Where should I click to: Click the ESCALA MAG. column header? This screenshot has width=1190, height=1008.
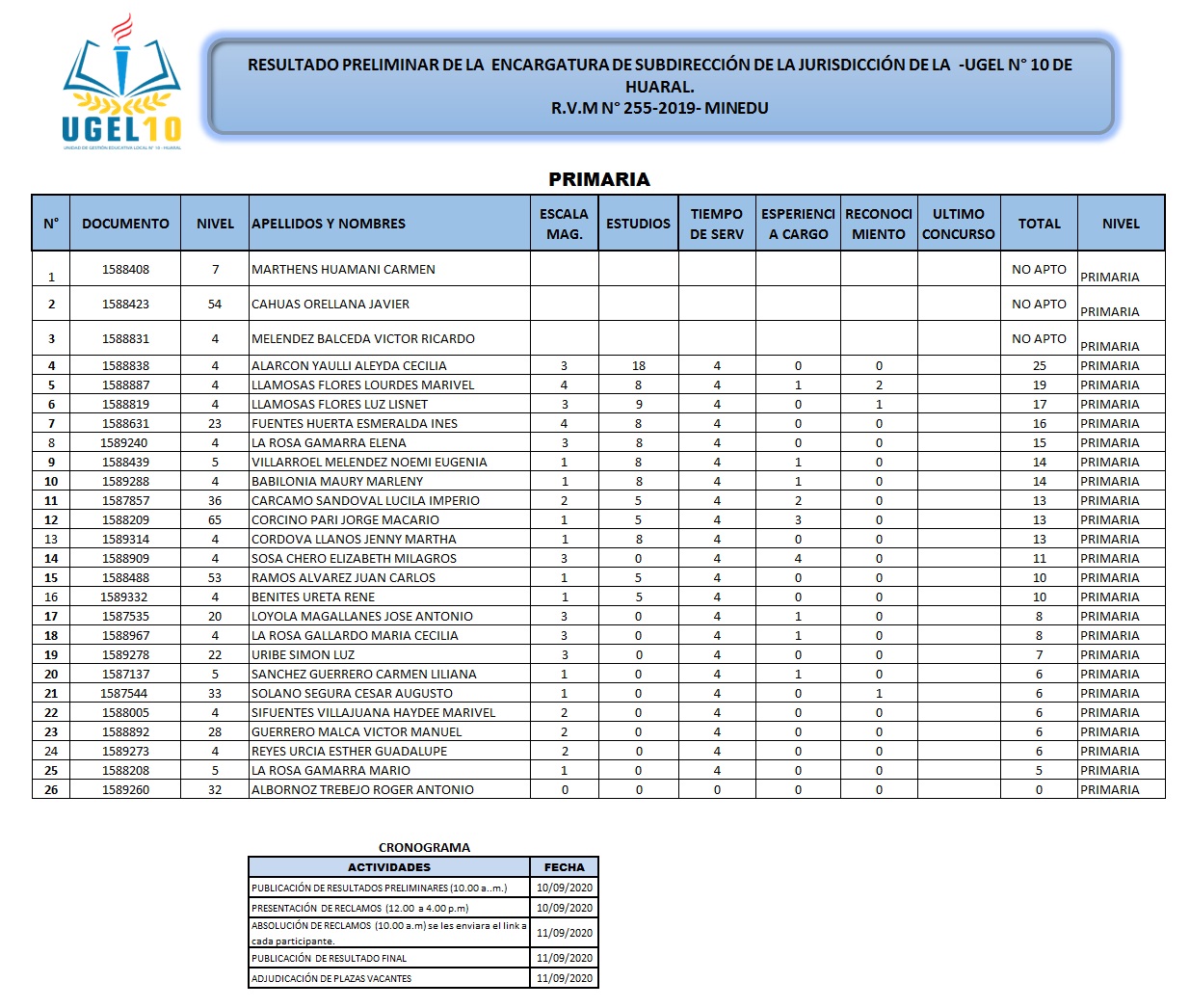coord(564,224)
